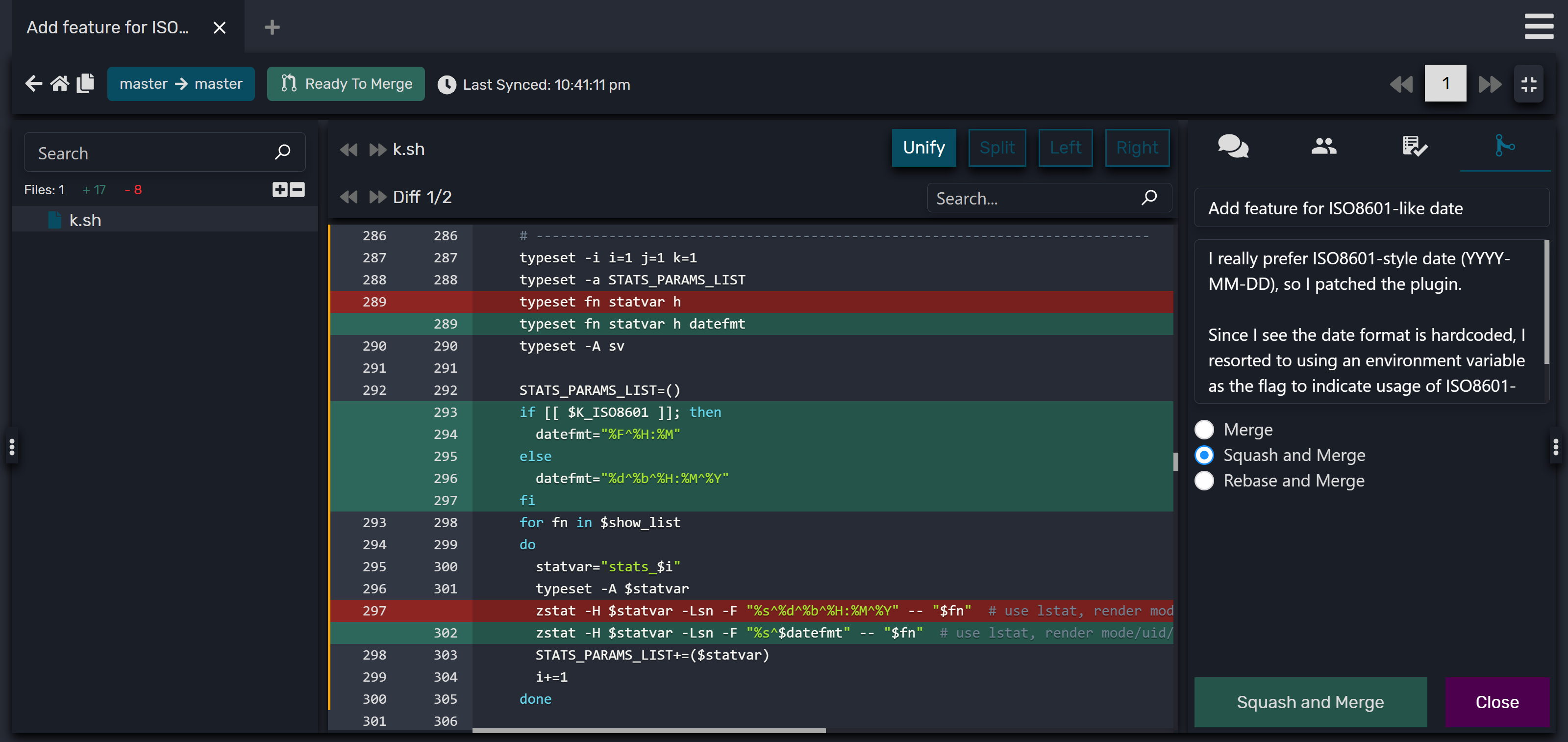Open new tab with plus button
Image resolution: width=1568 pixels, height=742 pixels.
click(x=272, y=27)
